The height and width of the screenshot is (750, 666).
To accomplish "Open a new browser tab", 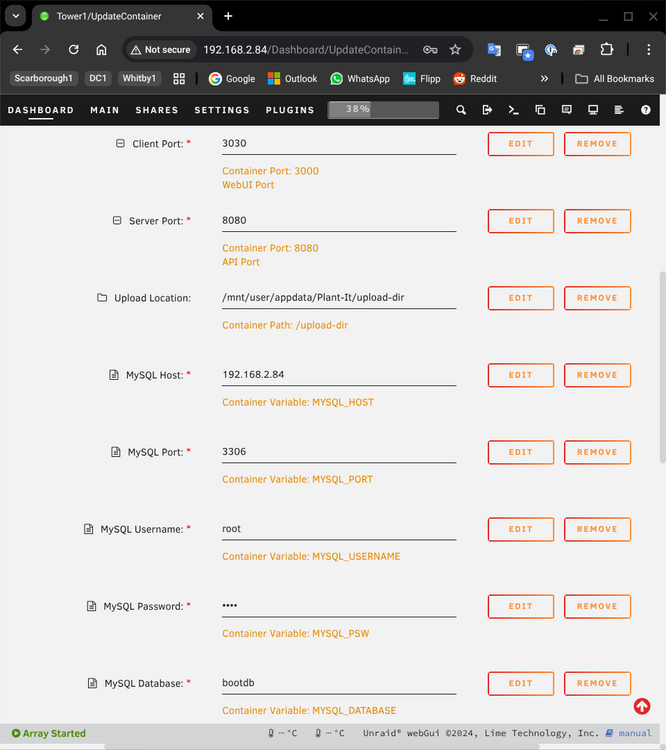I will click(x=228, y=16).
